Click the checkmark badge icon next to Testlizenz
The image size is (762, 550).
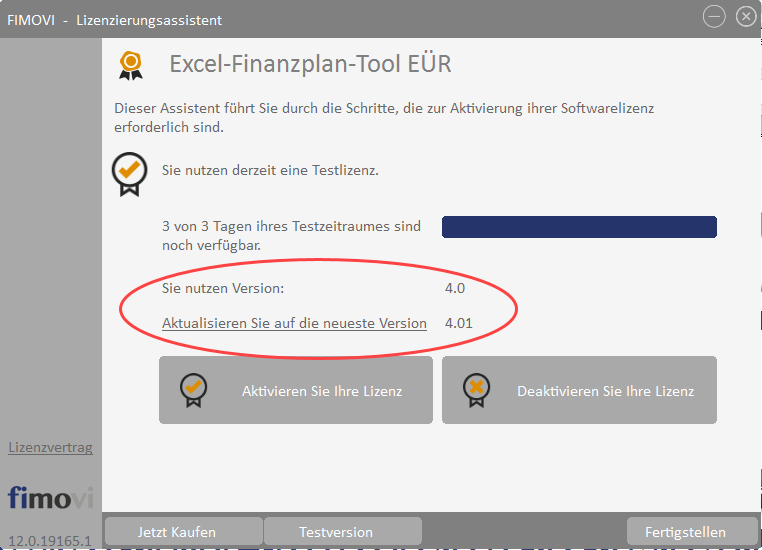[x=129, y=174]
